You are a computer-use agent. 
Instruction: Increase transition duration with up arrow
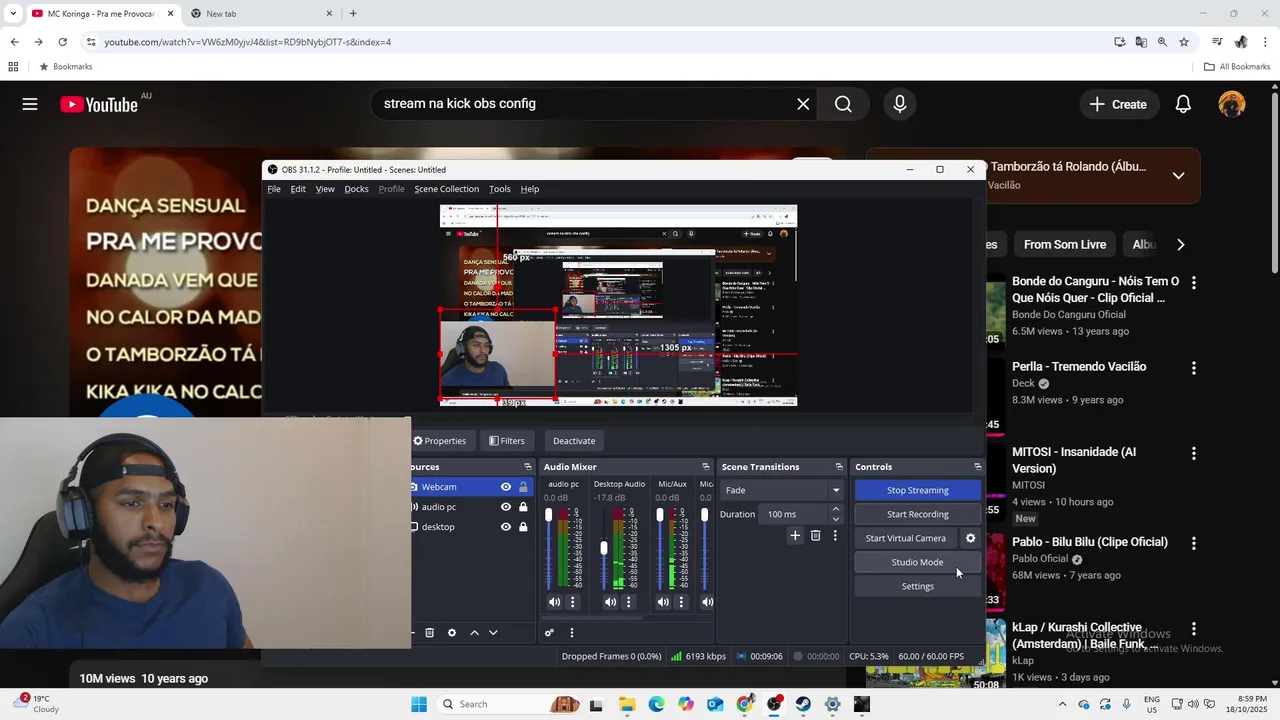836,509
